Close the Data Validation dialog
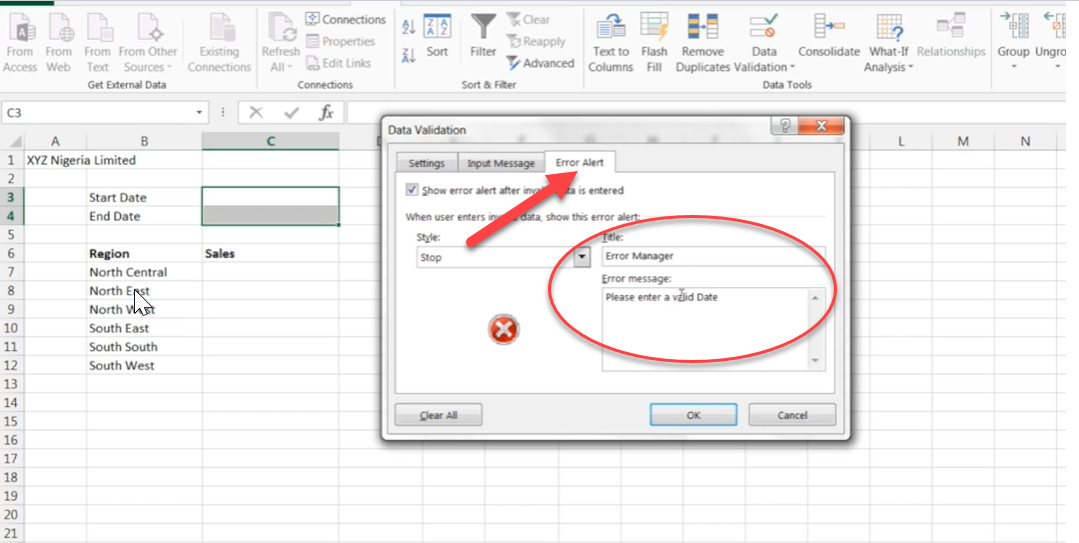 (820, 126)
